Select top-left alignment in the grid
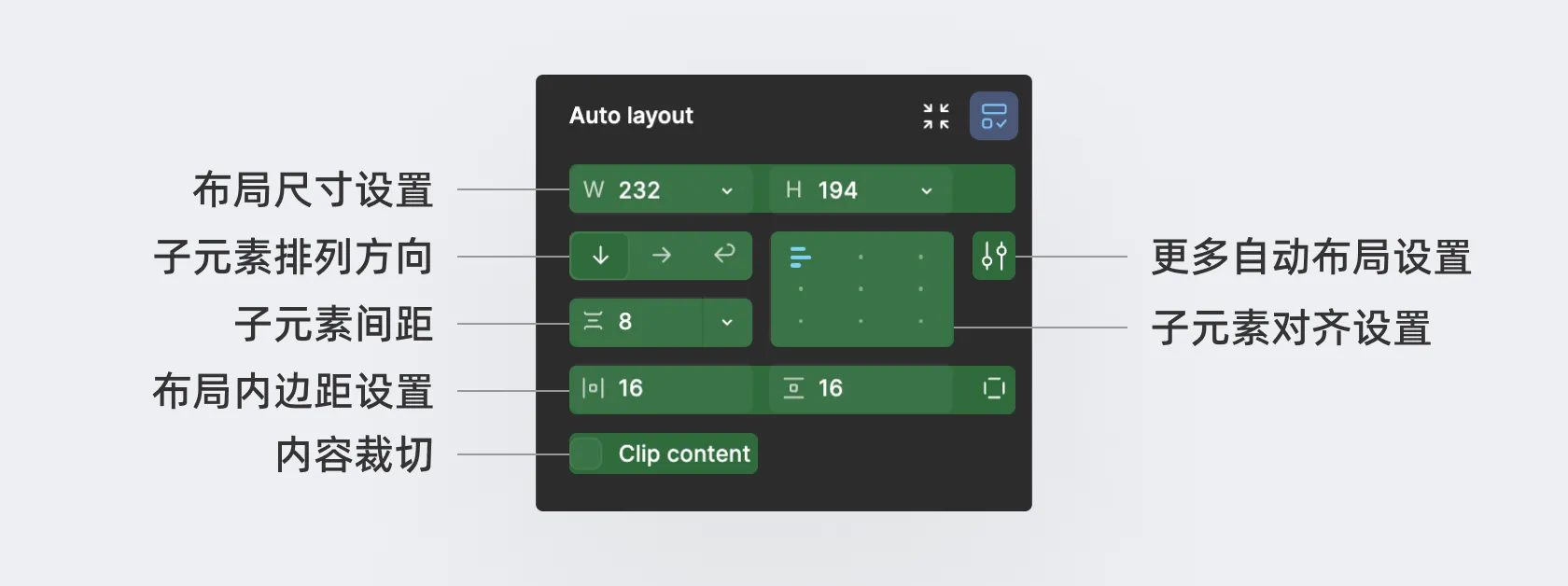The image size is (1568, 586). pyautogui.click(x=801, y=257)
